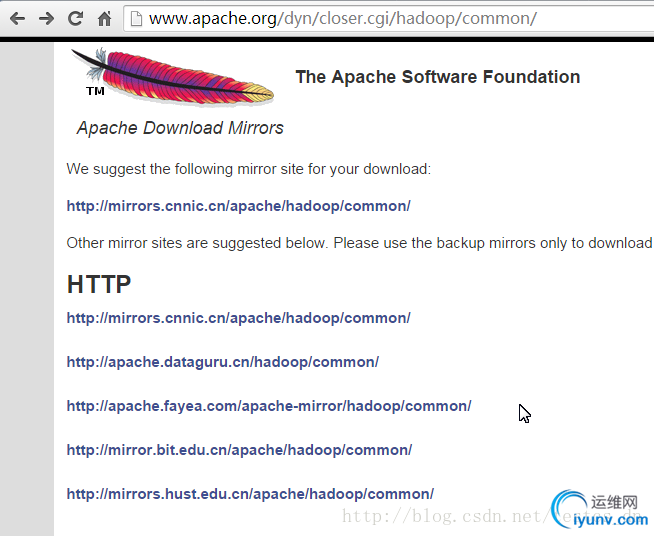Click the 'HTTP' section heading
This screenshot has width=654, height=536.
(x=99, y=284)
